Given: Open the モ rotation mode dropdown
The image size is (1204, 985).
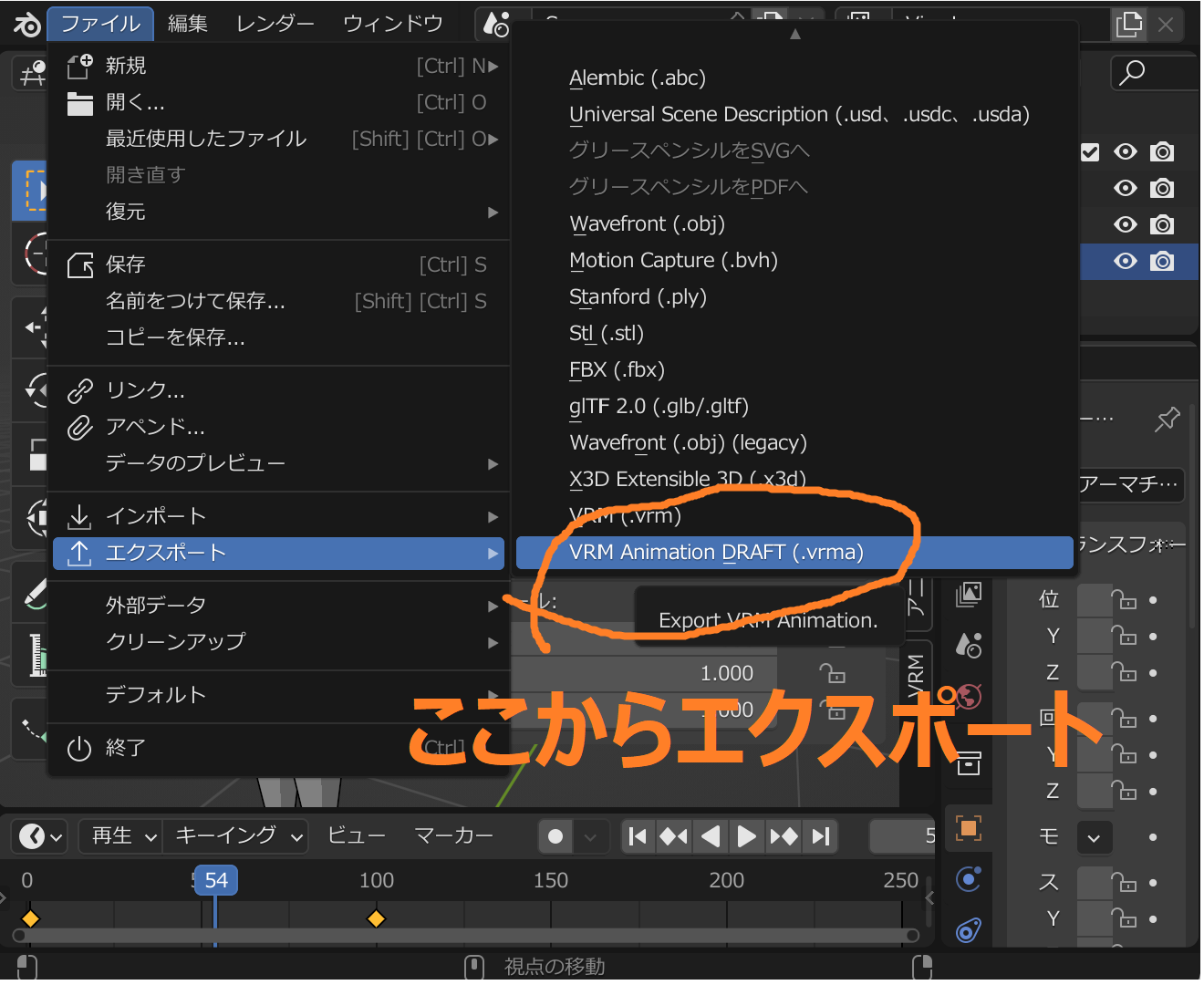Looking at the screenshot, I should tap(1095, 837).
